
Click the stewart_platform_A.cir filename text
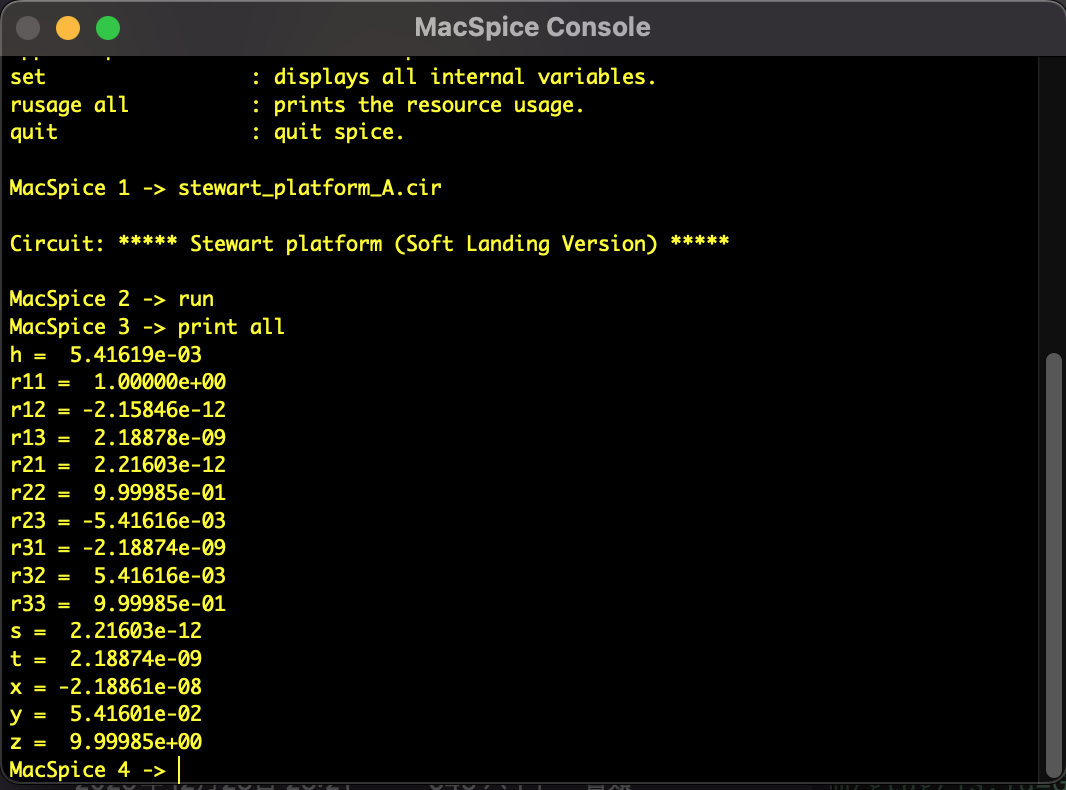(x=309, y=188)
